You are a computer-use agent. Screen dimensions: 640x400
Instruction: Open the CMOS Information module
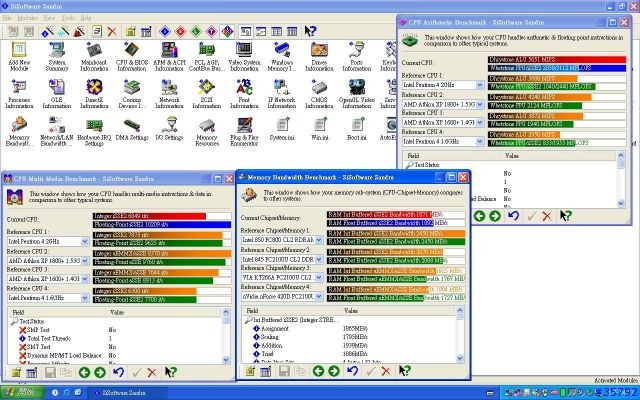319,94
